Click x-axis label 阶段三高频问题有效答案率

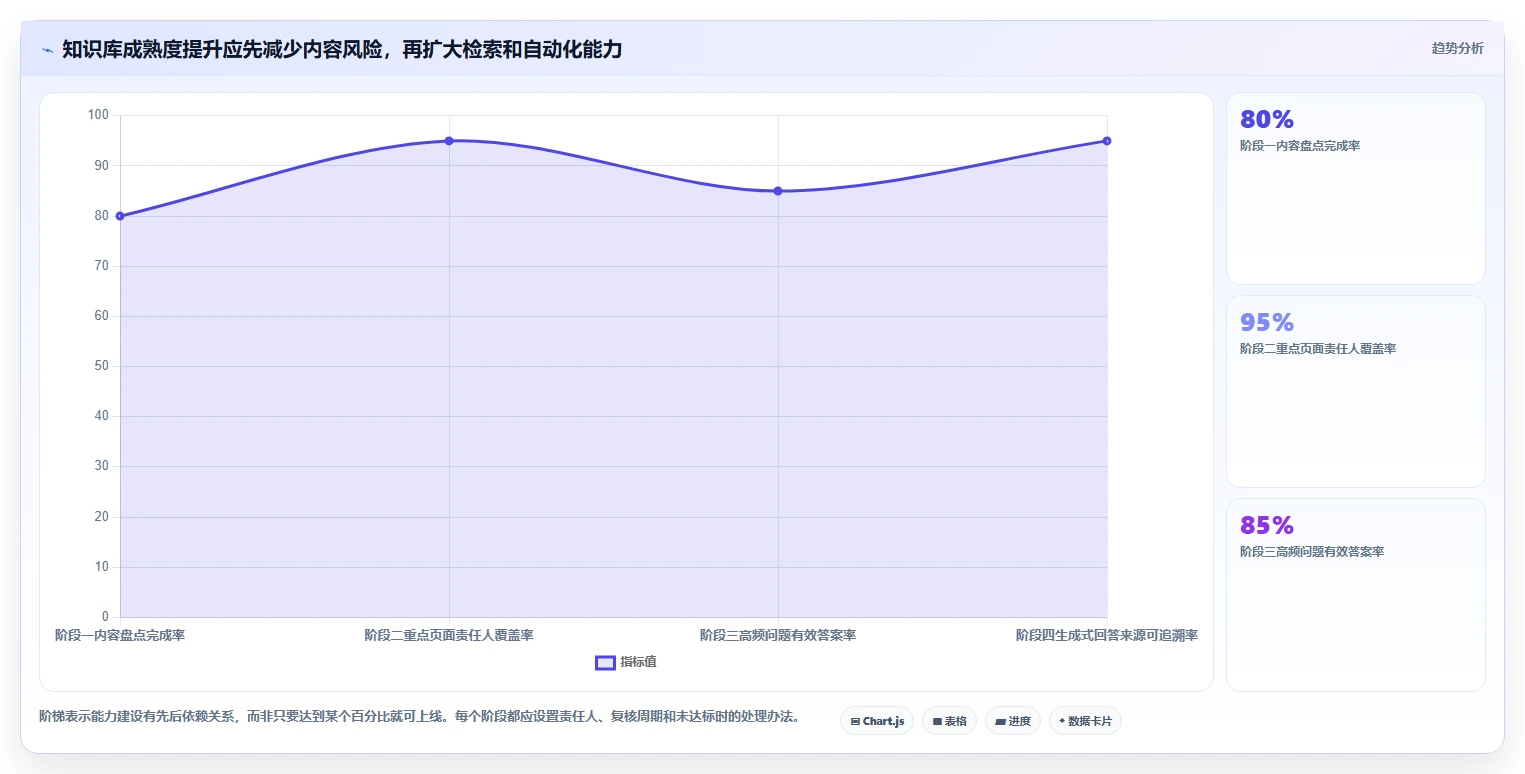tap(778, 635)
